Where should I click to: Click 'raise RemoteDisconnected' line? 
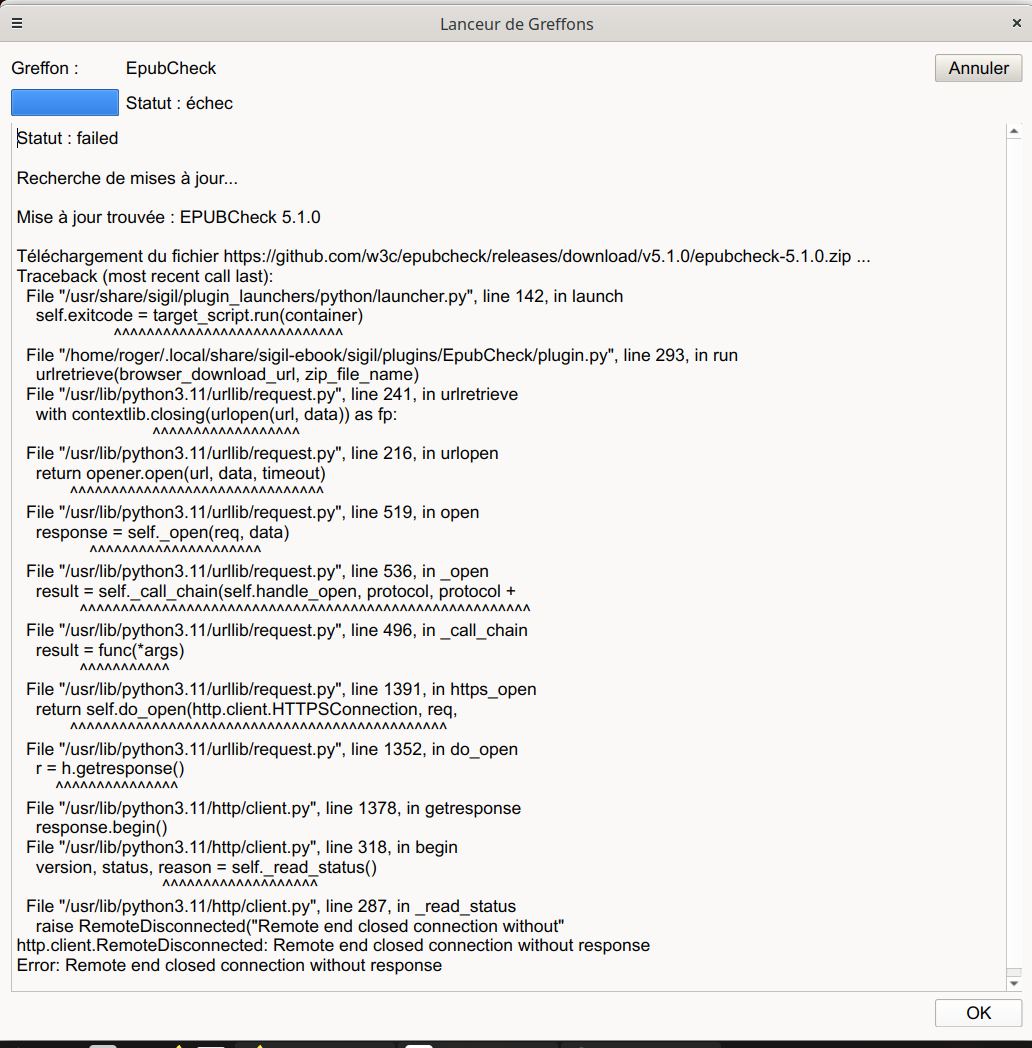click(300, 926)
